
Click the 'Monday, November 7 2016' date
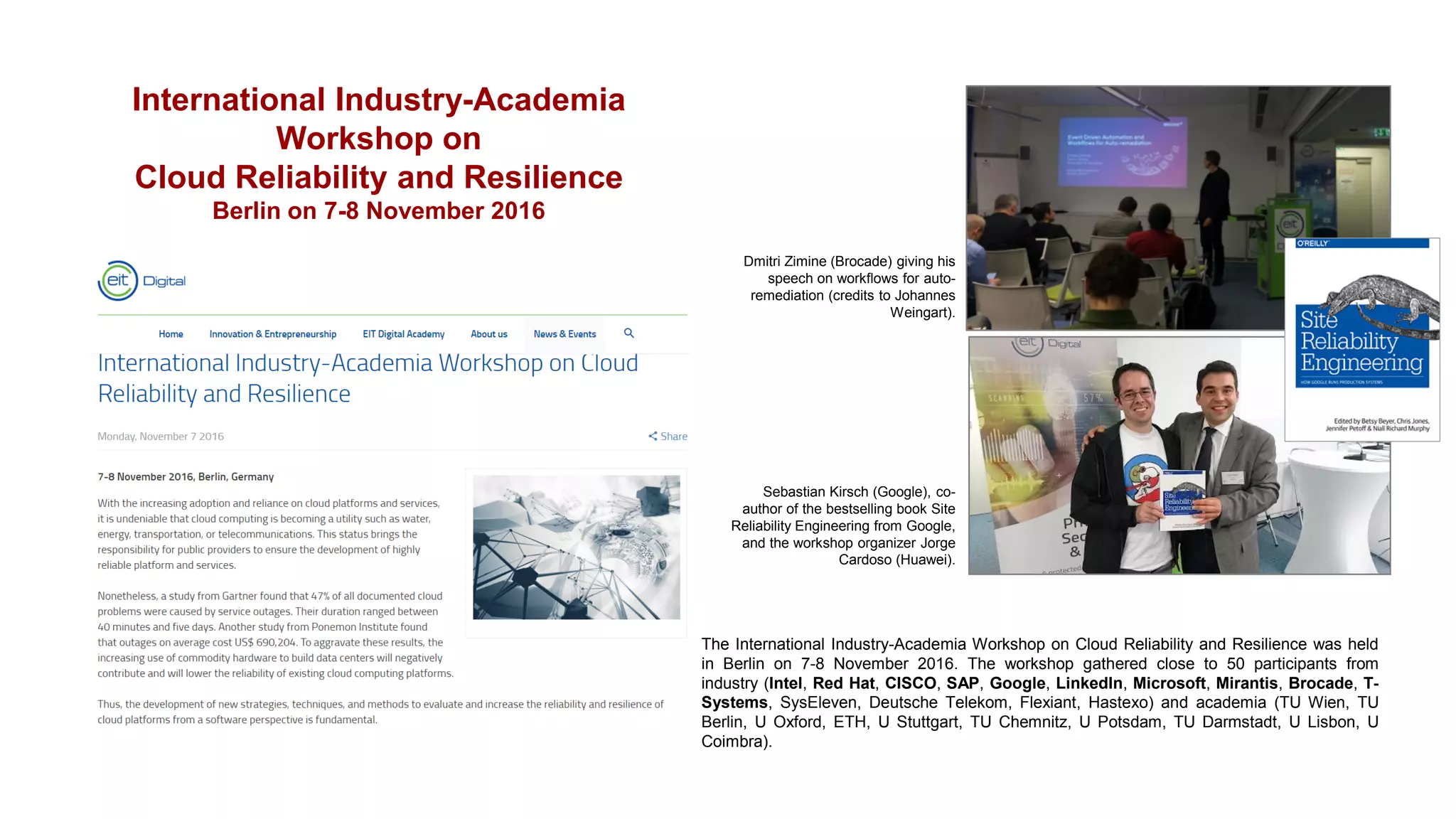tap(161, 437)
